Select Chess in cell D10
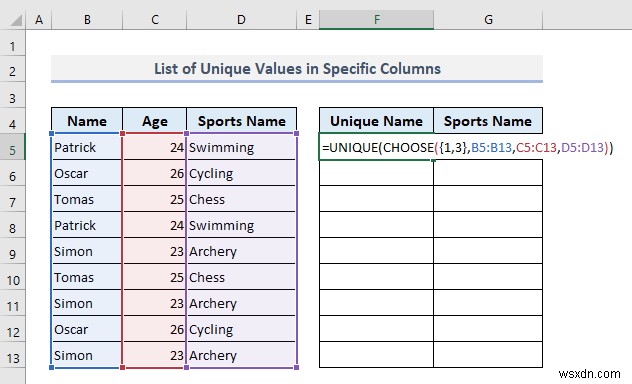The width and height of the screenshot is (632, 384). click(241, 277)
